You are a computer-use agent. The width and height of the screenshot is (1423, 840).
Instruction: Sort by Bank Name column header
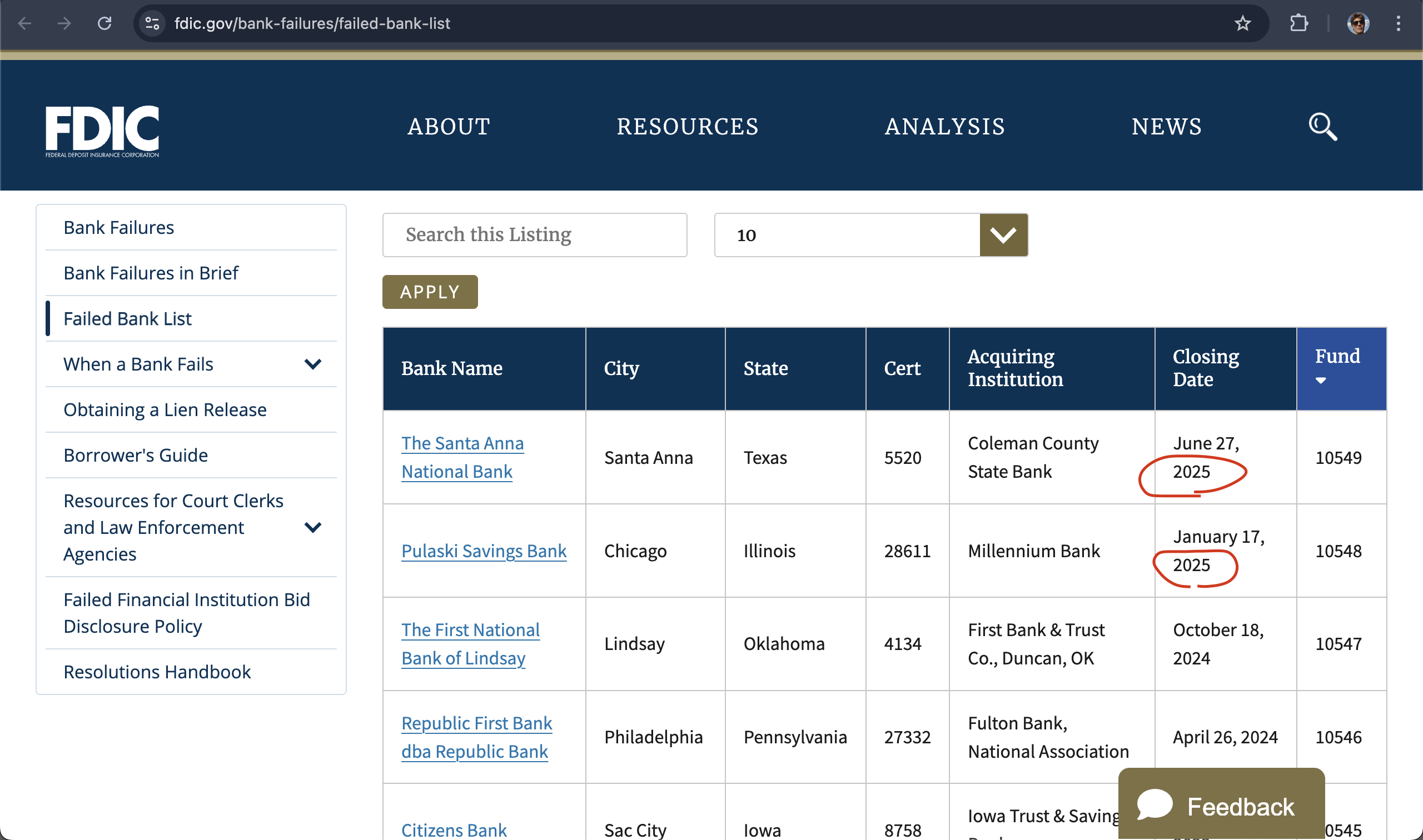coord(452,368)
